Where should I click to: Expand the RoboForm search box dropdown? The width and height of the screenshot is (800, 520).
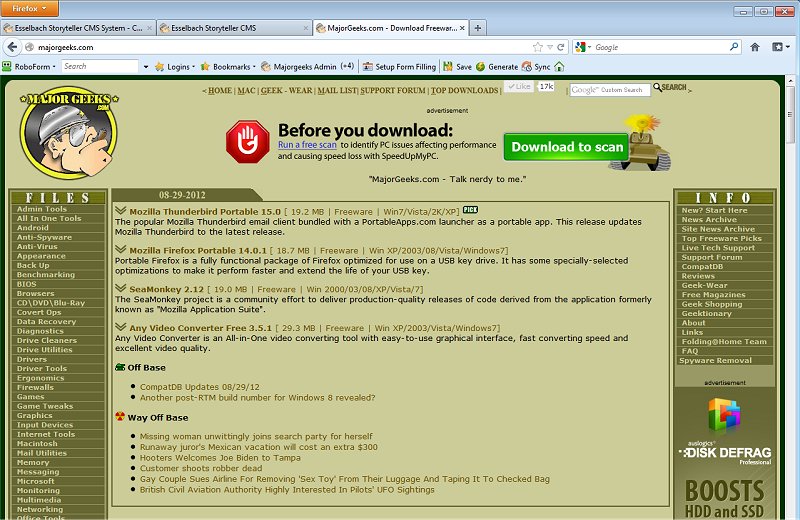pos(146,66)
